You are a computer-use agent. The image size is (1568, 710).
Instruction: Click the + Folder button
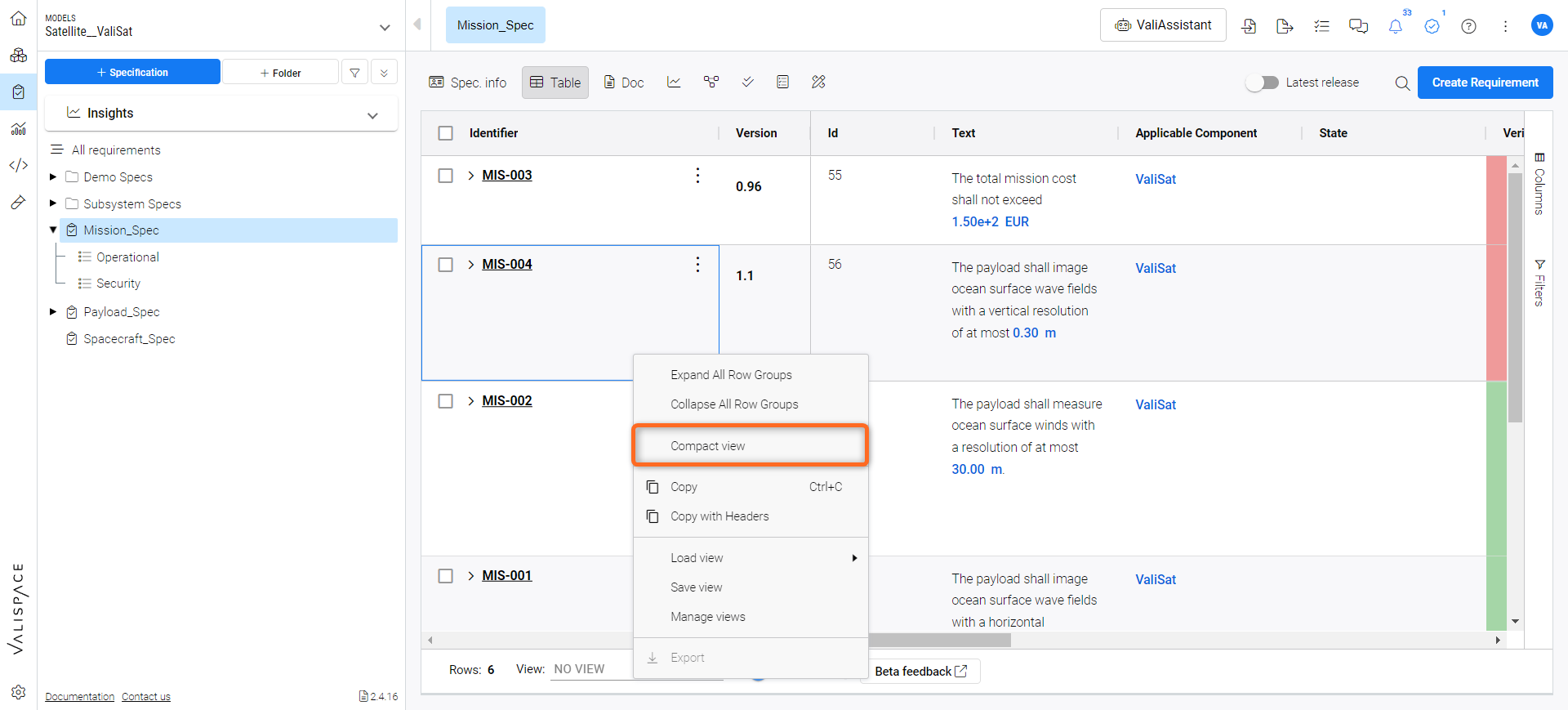click(280, 73)
